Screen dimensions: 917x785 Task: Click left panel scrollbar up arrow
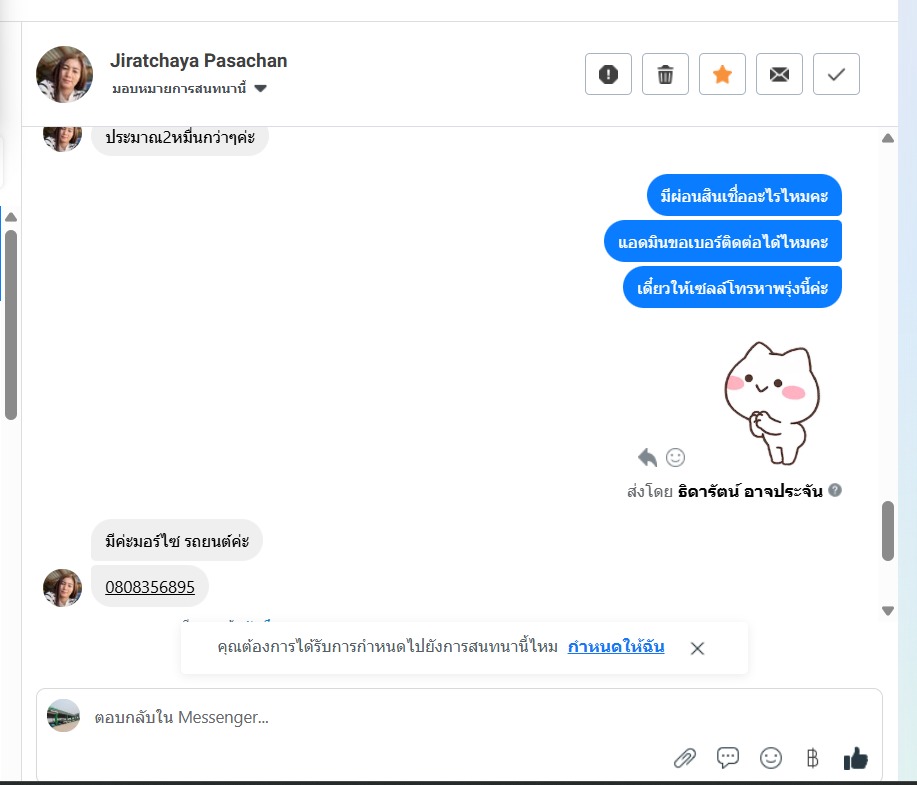pos(11,217)
